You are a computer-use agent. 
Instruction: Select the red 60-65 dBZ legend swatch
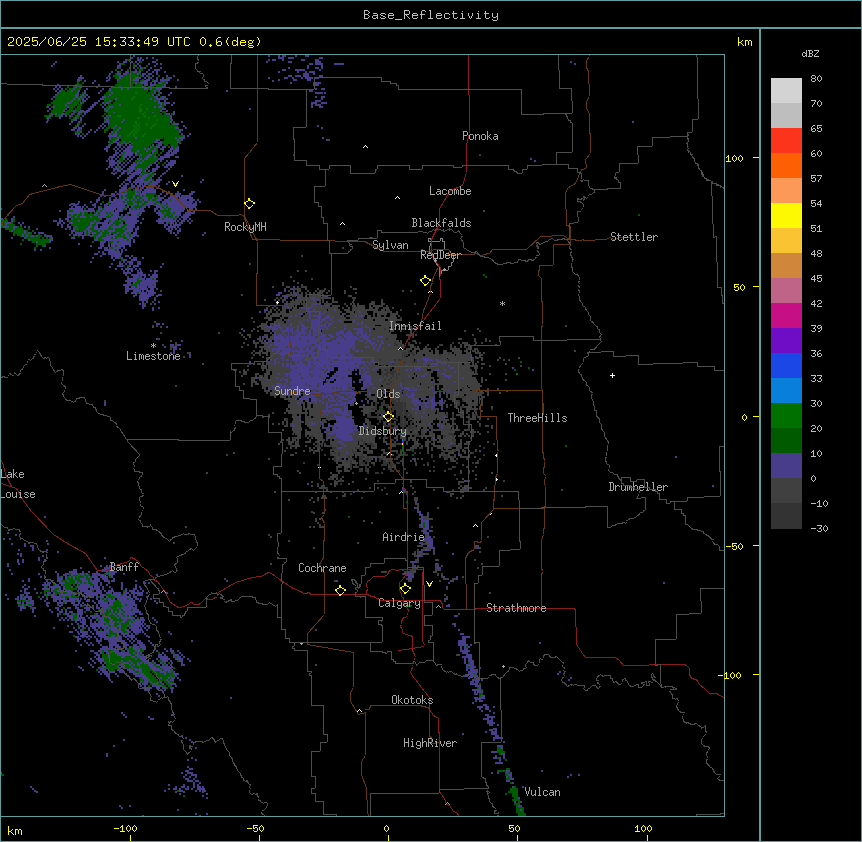tap(786, 141)
